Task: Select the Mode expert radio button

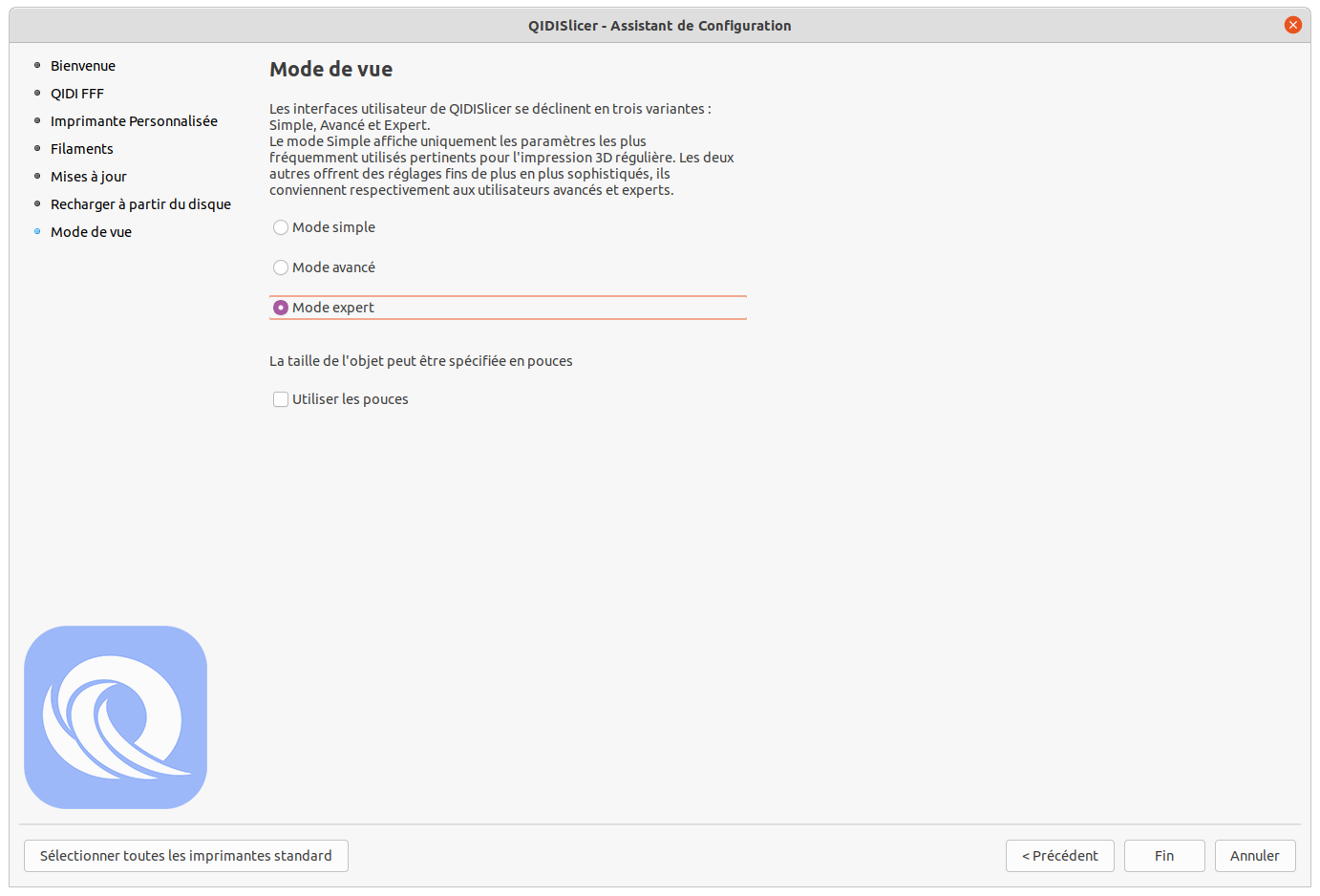Action: (281, 308)
